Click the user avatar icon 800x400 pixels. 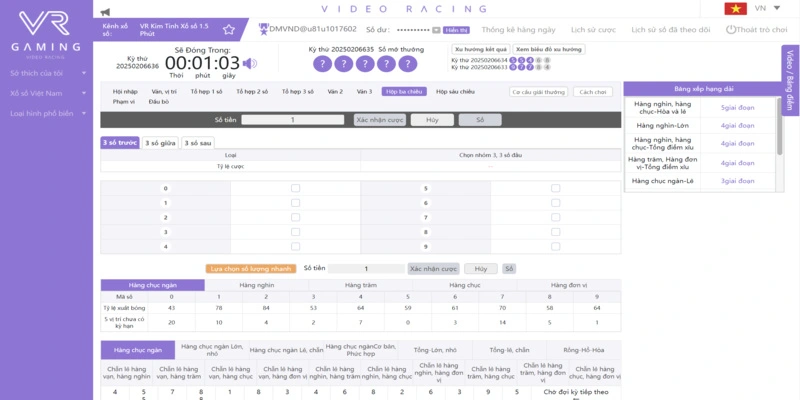(263, 30)
